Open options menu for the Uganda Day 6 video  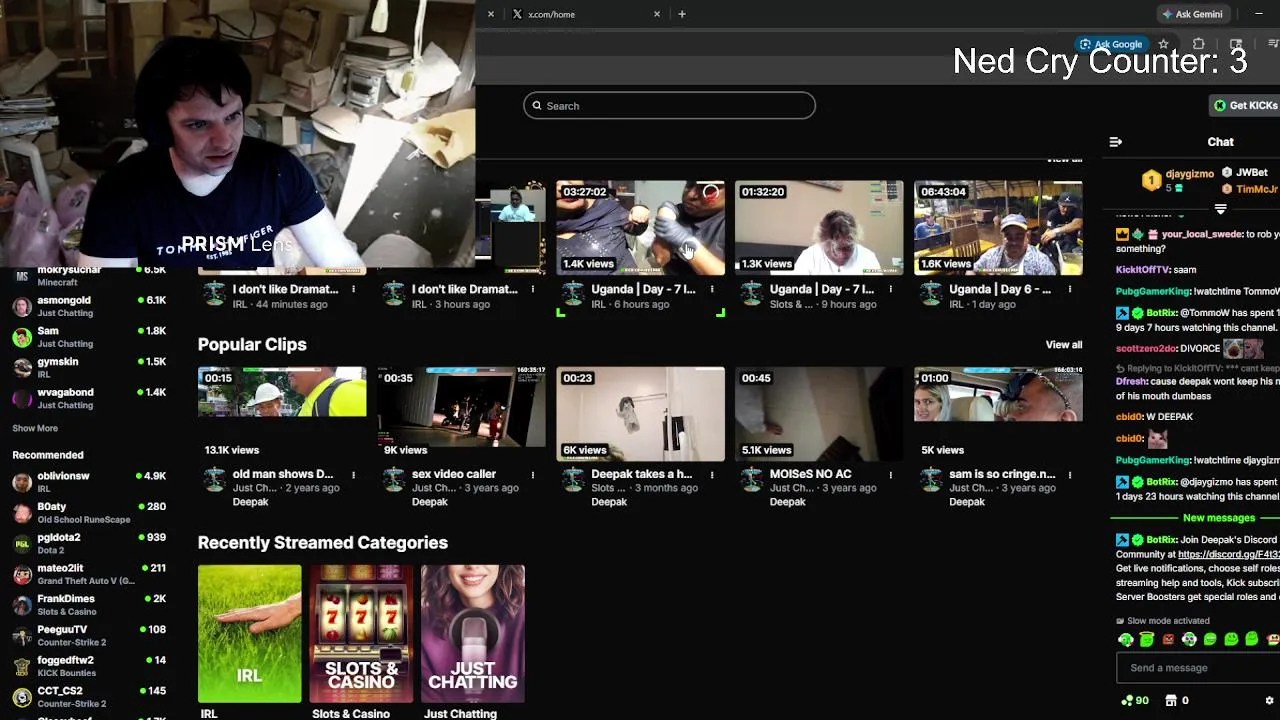pos(1069,290)
